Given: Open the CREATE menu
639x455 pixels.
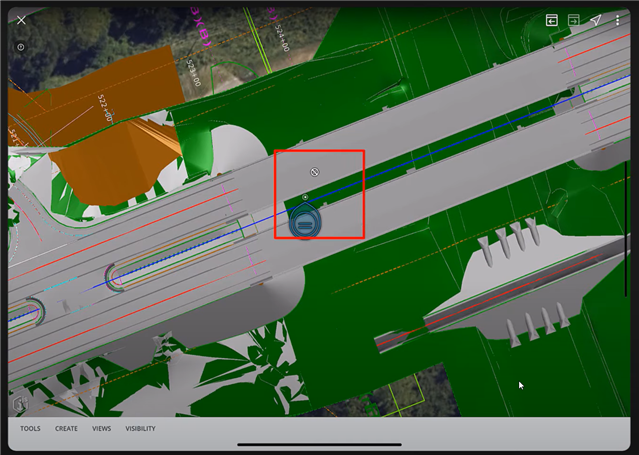Looking at the screenshot, I should [x=66, y=428].
